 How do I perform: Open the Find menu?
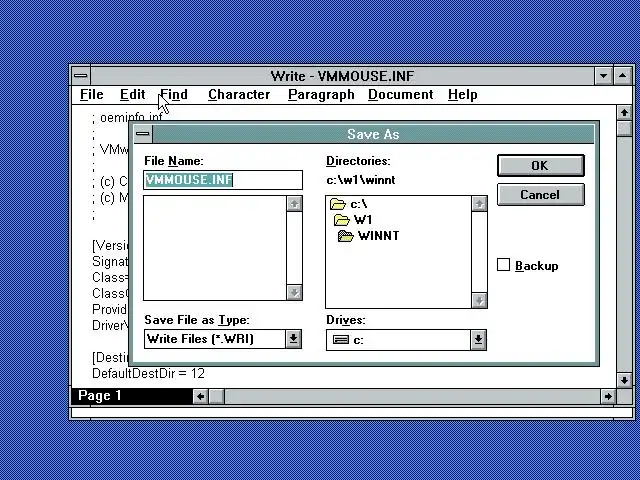click(174, 95)
